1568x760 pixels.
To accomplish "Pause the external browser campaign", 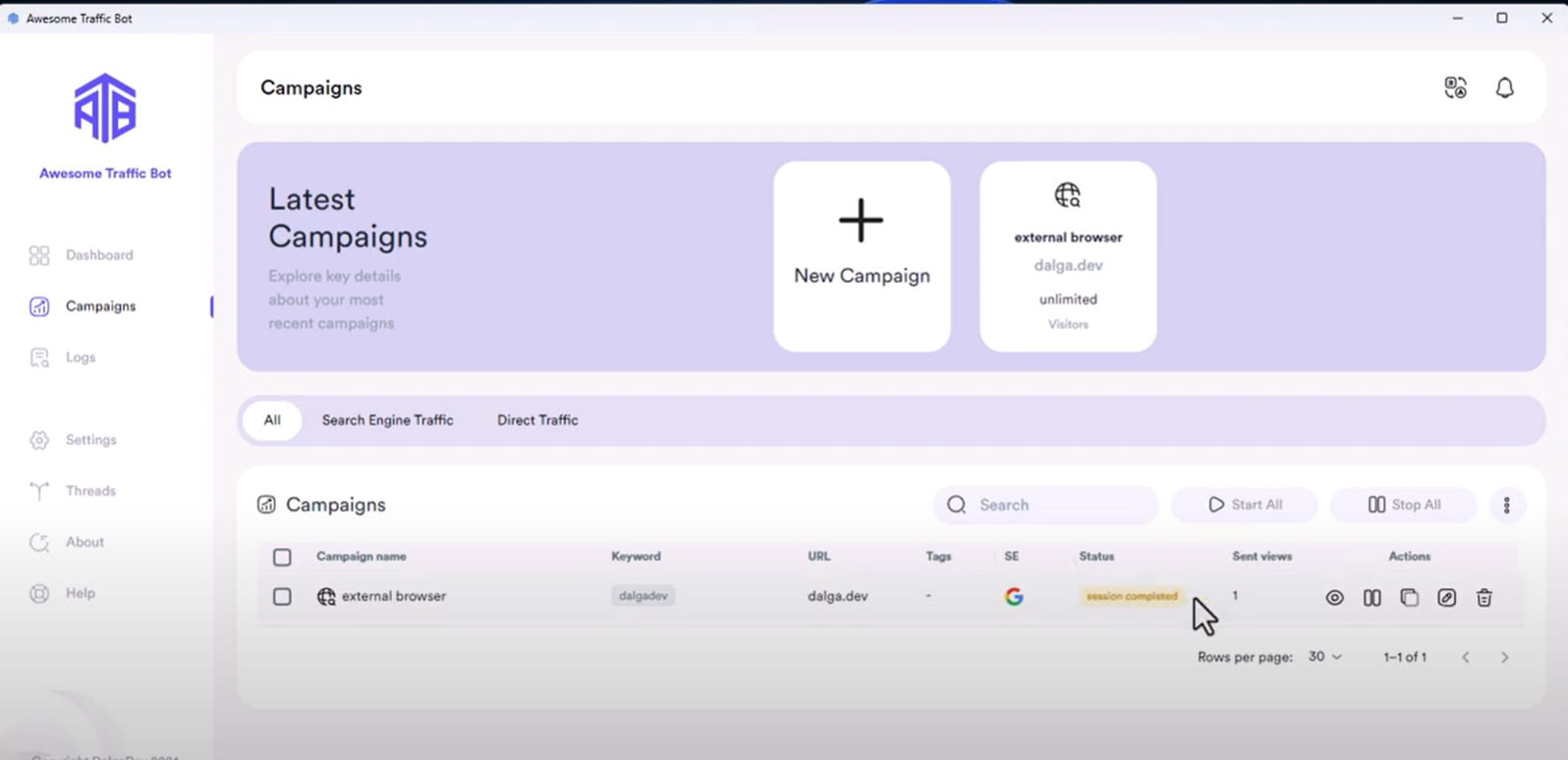I will (x=1372, y=597).
